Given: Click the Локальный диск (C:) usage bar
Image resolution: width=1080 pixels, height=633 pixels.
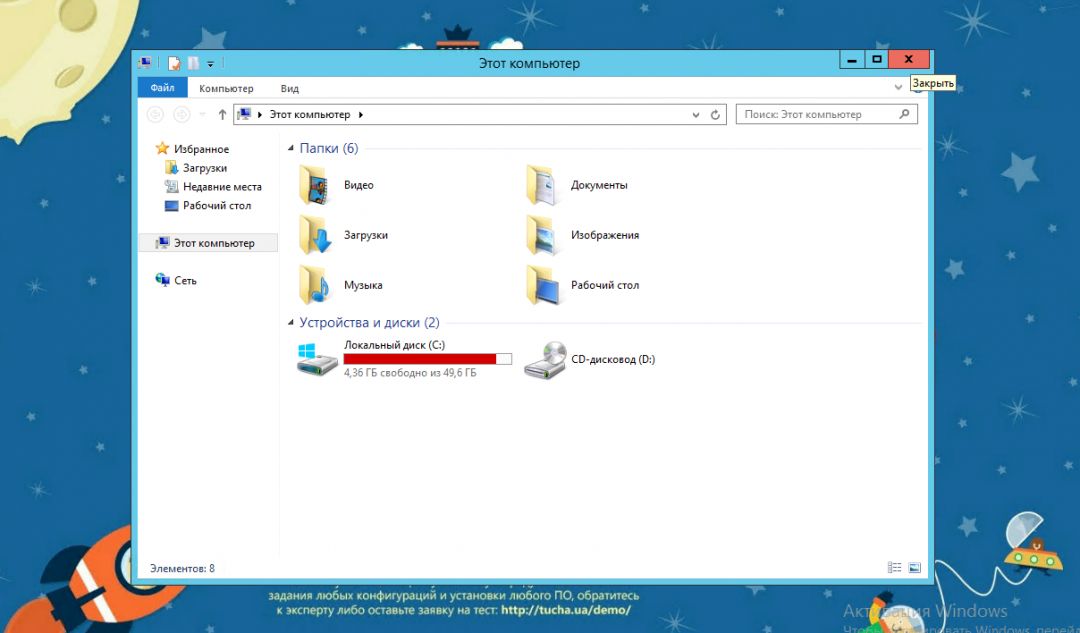Looking at the screenshot, I should point(427,359).
